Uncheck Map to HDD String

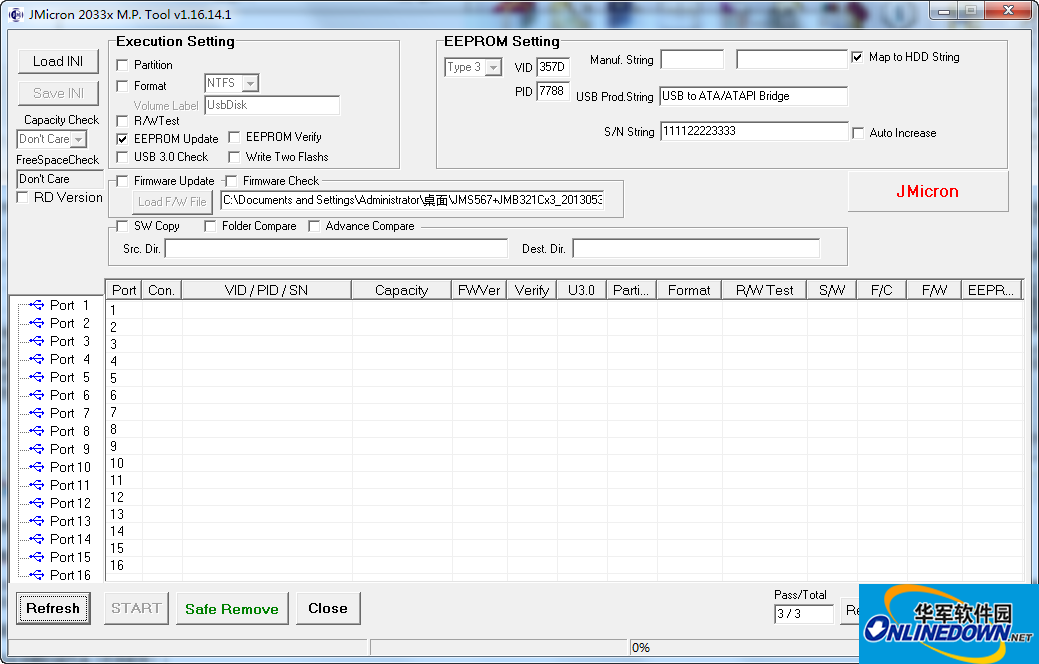tap(857, 57)
